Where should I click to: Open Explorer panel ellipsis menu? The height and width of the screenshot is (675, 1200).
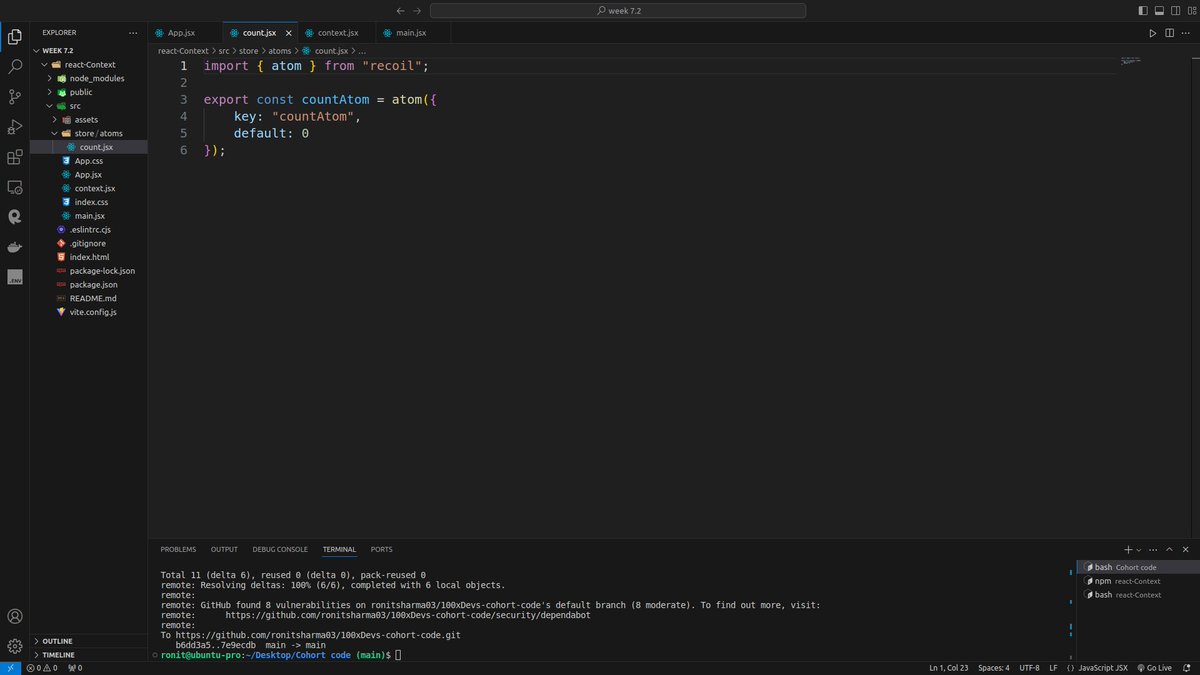click(133, 33)
